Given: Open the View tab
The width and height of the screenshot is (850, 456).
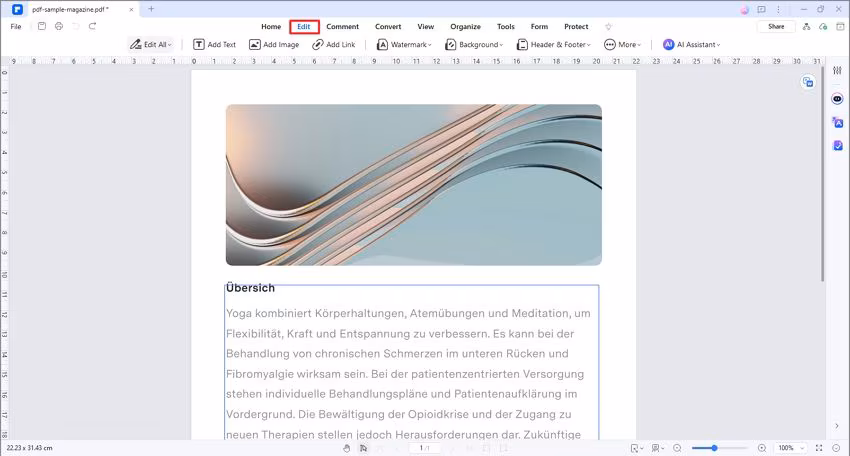Looking at the screenshot, I should [x=426, y=27].
